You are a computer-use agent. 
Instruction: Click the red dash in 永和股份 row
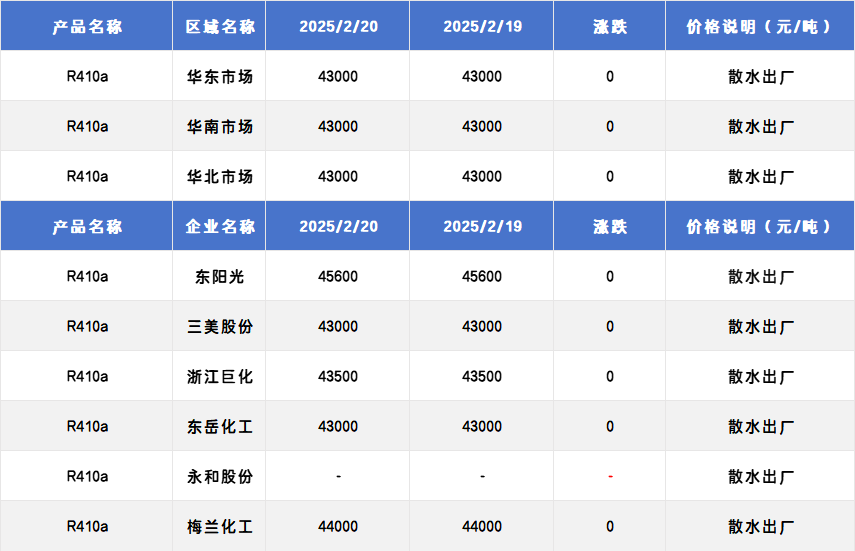pos(610,477)
